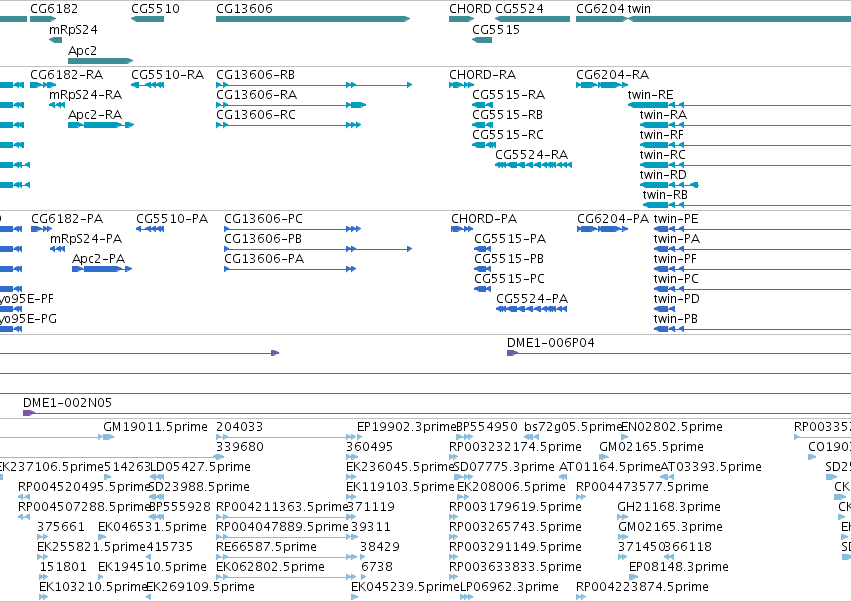The height and width of the screenshot is (602, 851).
Task: Select transcript CG6204-RA
Action: point(613,75)
